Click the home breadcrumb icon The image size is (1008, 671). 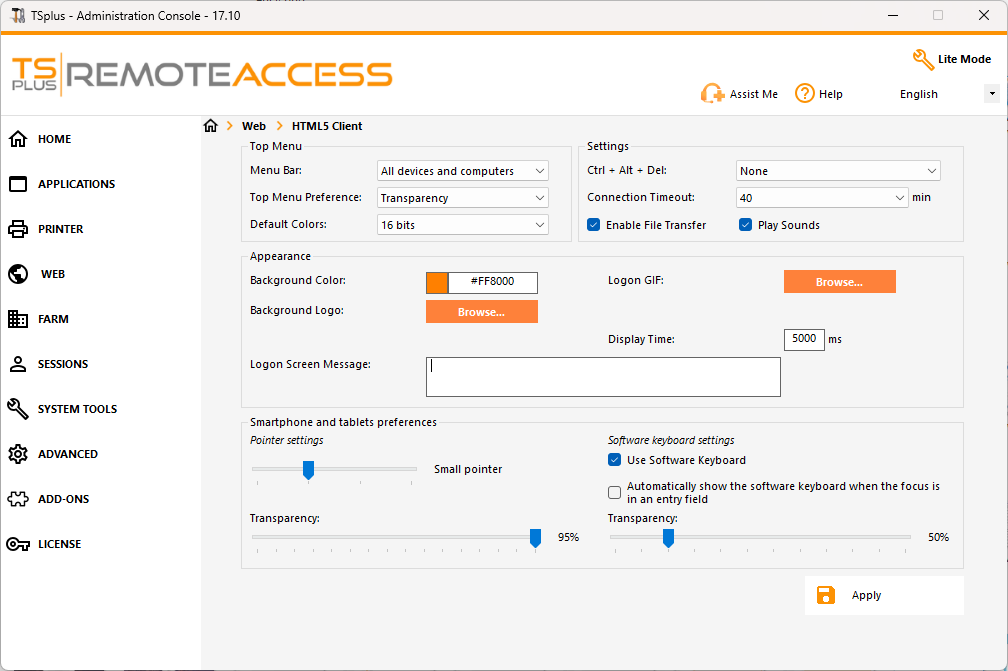click(210, 125)
